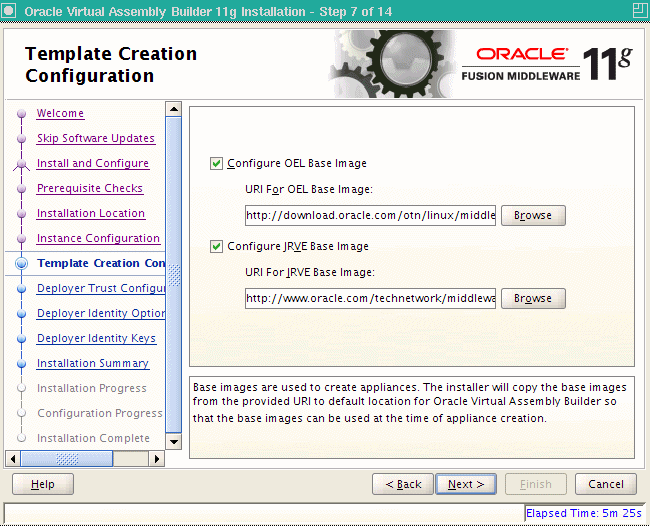
Task: Go to Deployer Identity Options step
Action: point(101,313)
